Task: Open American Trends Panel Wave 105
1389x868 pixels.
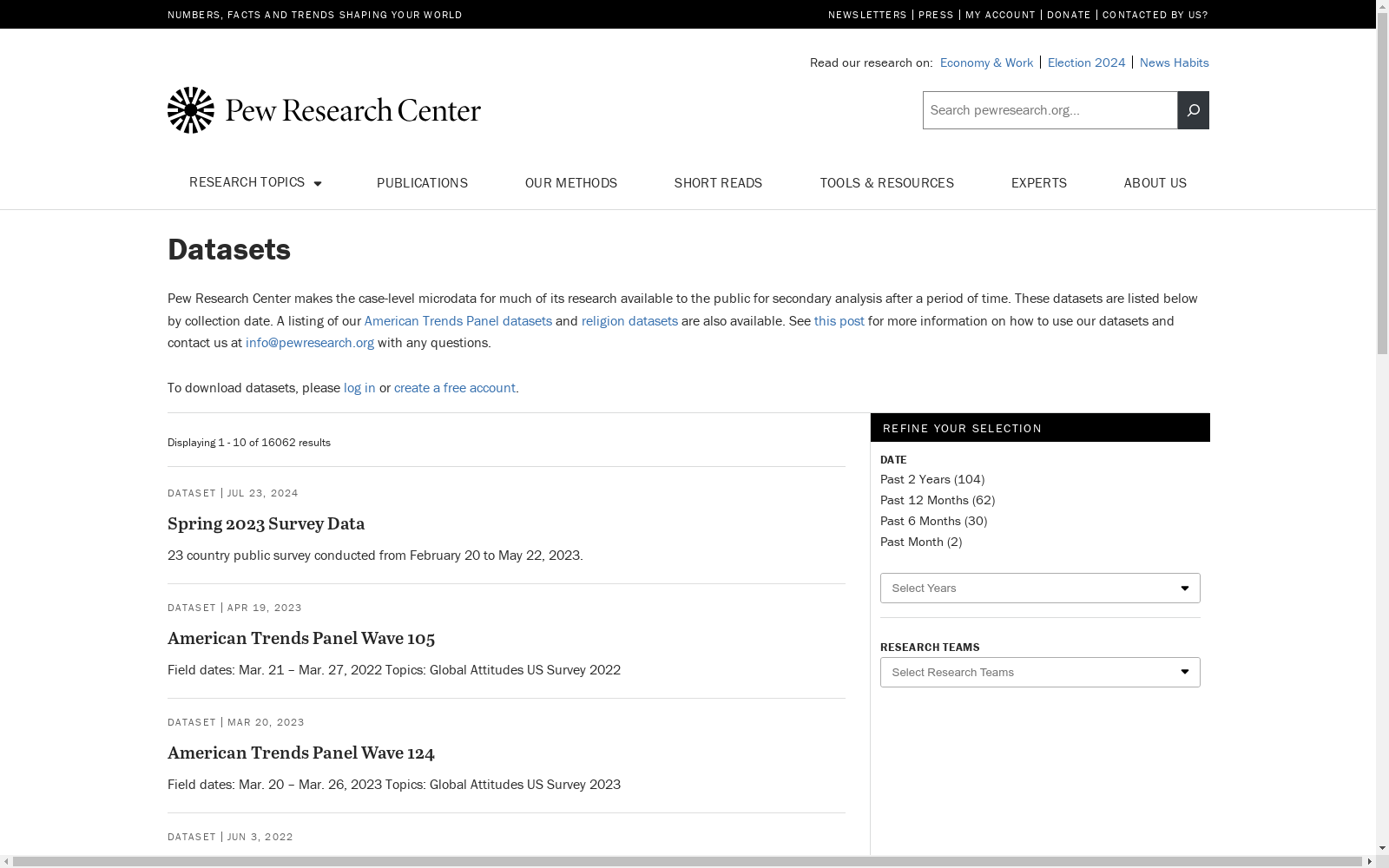Action: [x=301, y=638]
